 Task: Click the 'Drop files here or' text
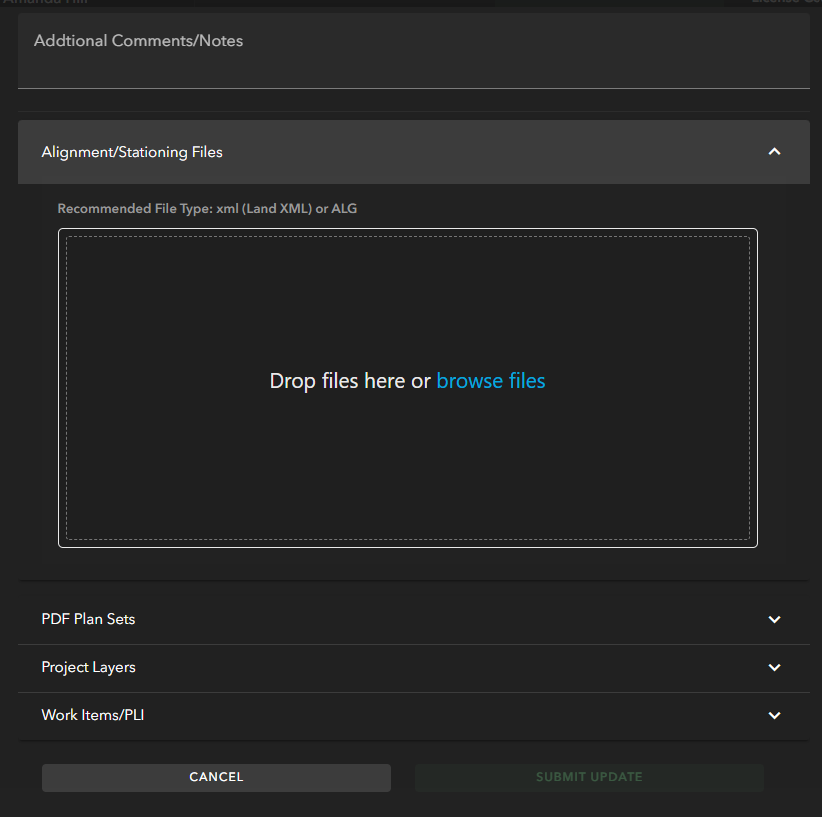coord(350,381)
